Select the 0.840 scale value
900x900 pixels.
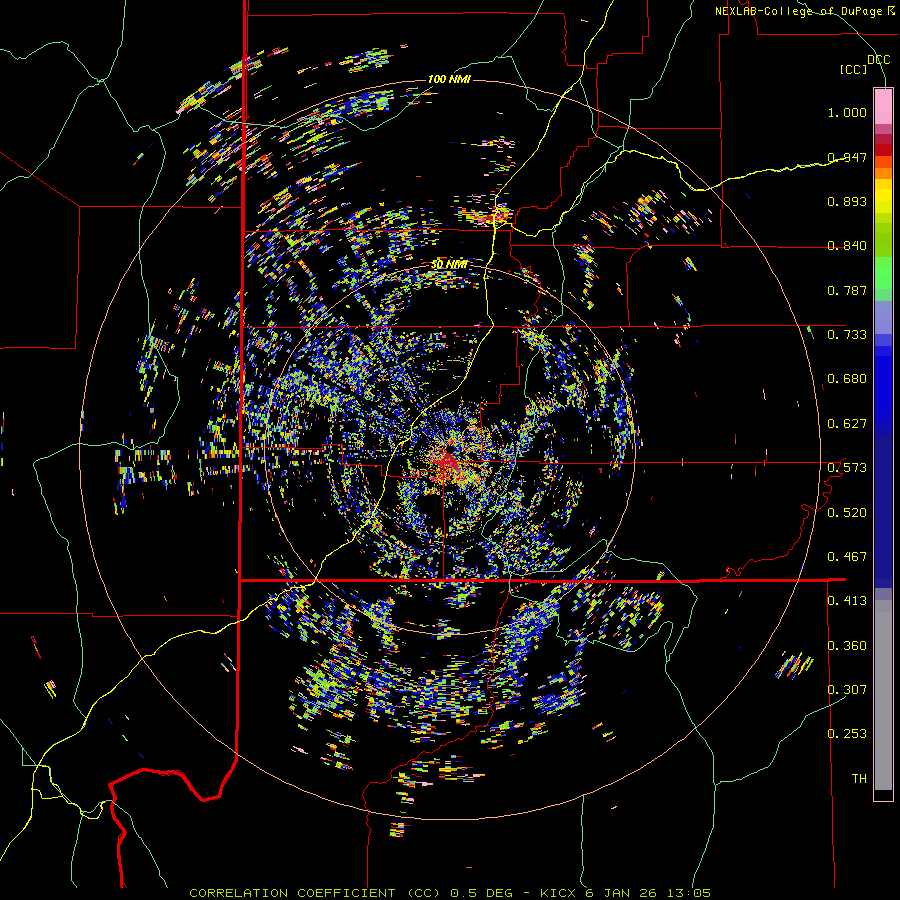pyautogui.click(x=847, y=246)
